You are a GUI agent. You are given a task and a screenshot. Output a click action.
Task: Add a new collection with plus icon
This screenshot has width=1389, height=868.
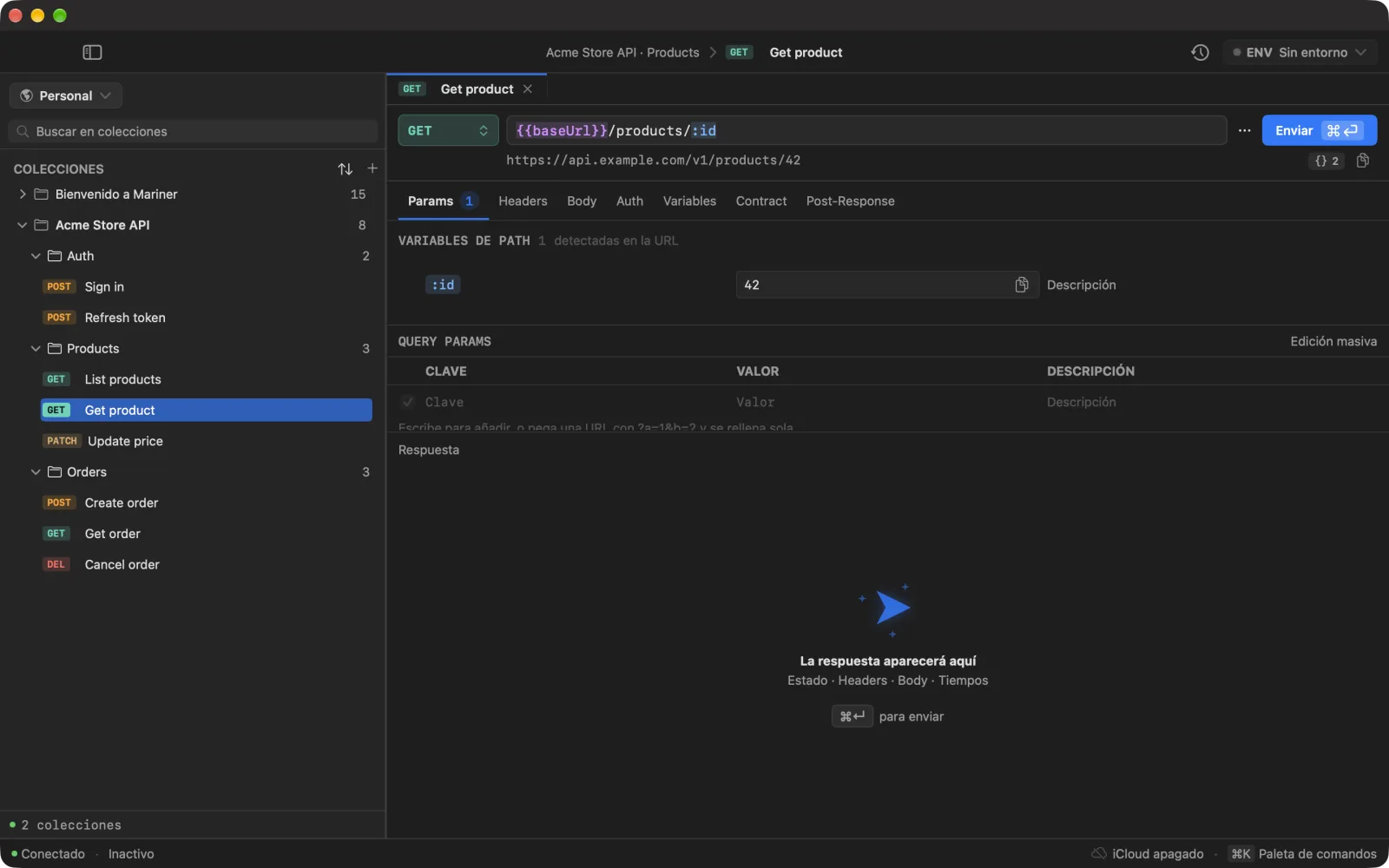(372, 168)
